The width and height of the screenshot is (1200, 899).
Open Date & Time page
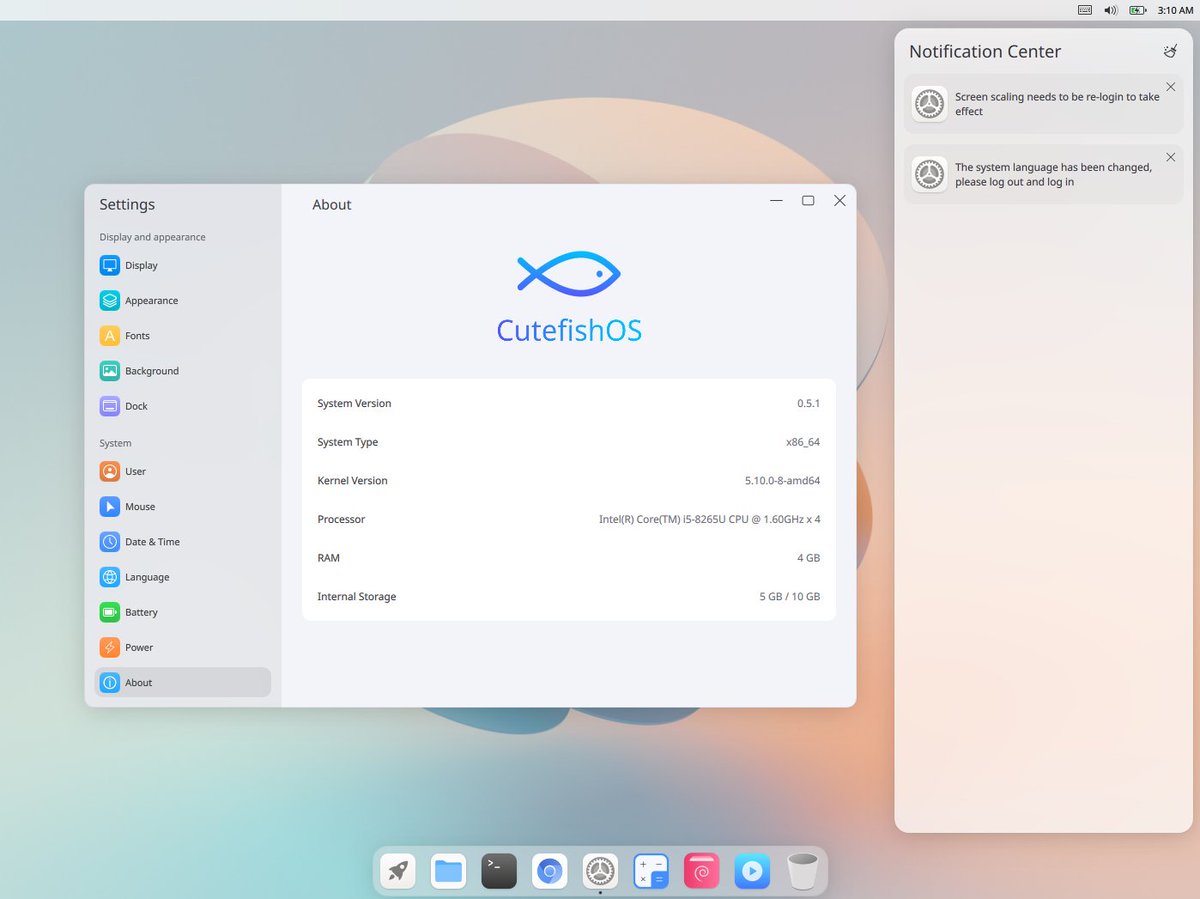coord(183,542)
